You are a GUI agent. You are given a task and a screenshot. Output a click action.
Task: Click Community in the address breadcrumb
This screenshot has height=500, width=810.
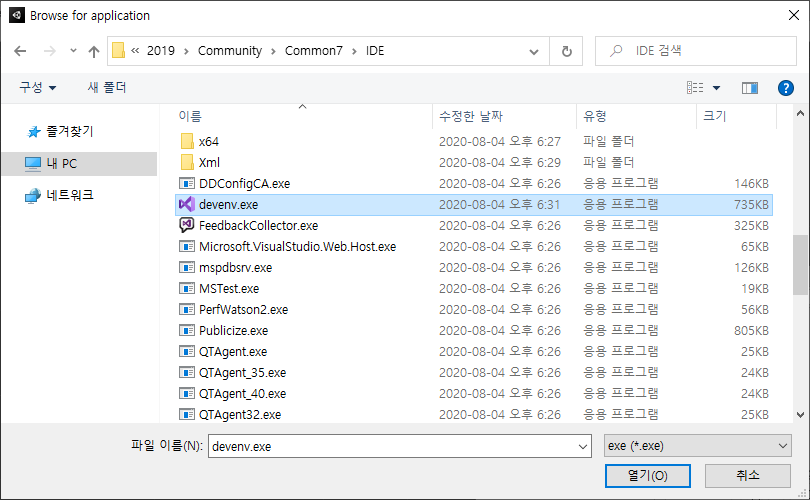click(230, 51)
